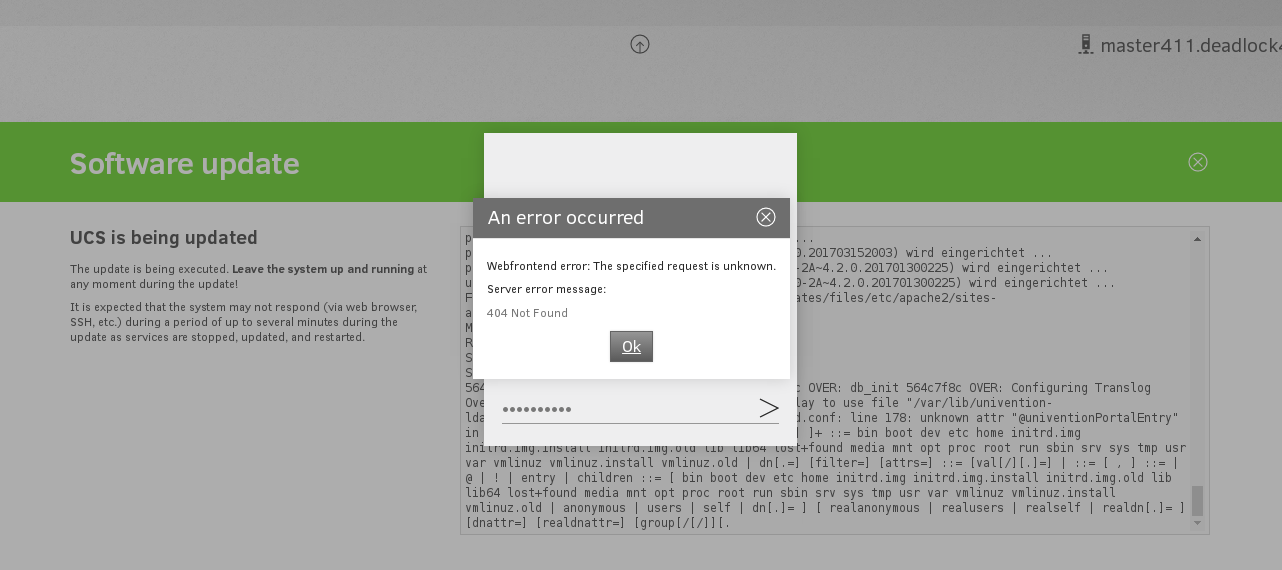Dismiss the error dialog with its X icon
This screenshot has height=570, width=1282.
pos(766,217)
